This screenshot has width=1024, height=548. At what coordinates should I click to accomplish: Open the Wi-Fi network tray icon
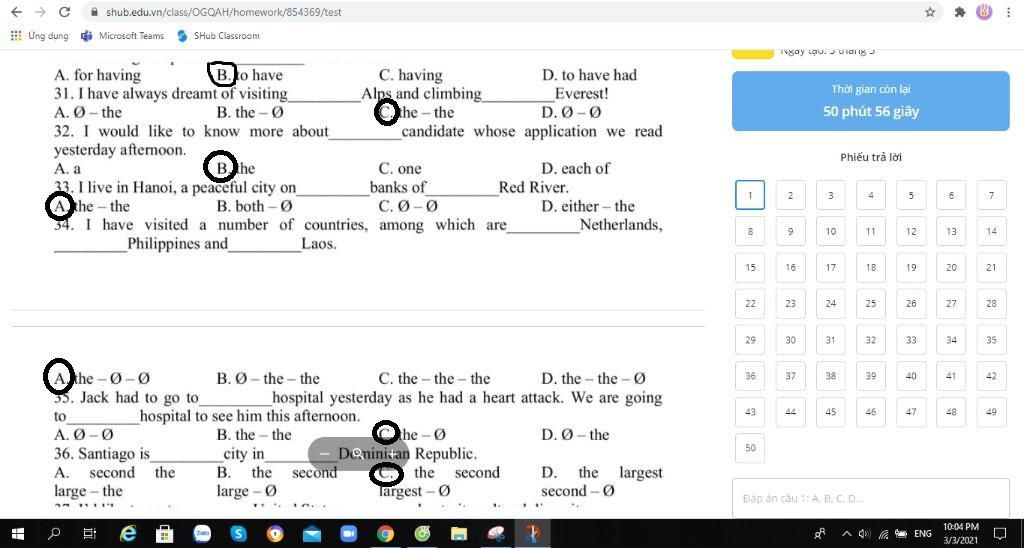click(883, 534)
